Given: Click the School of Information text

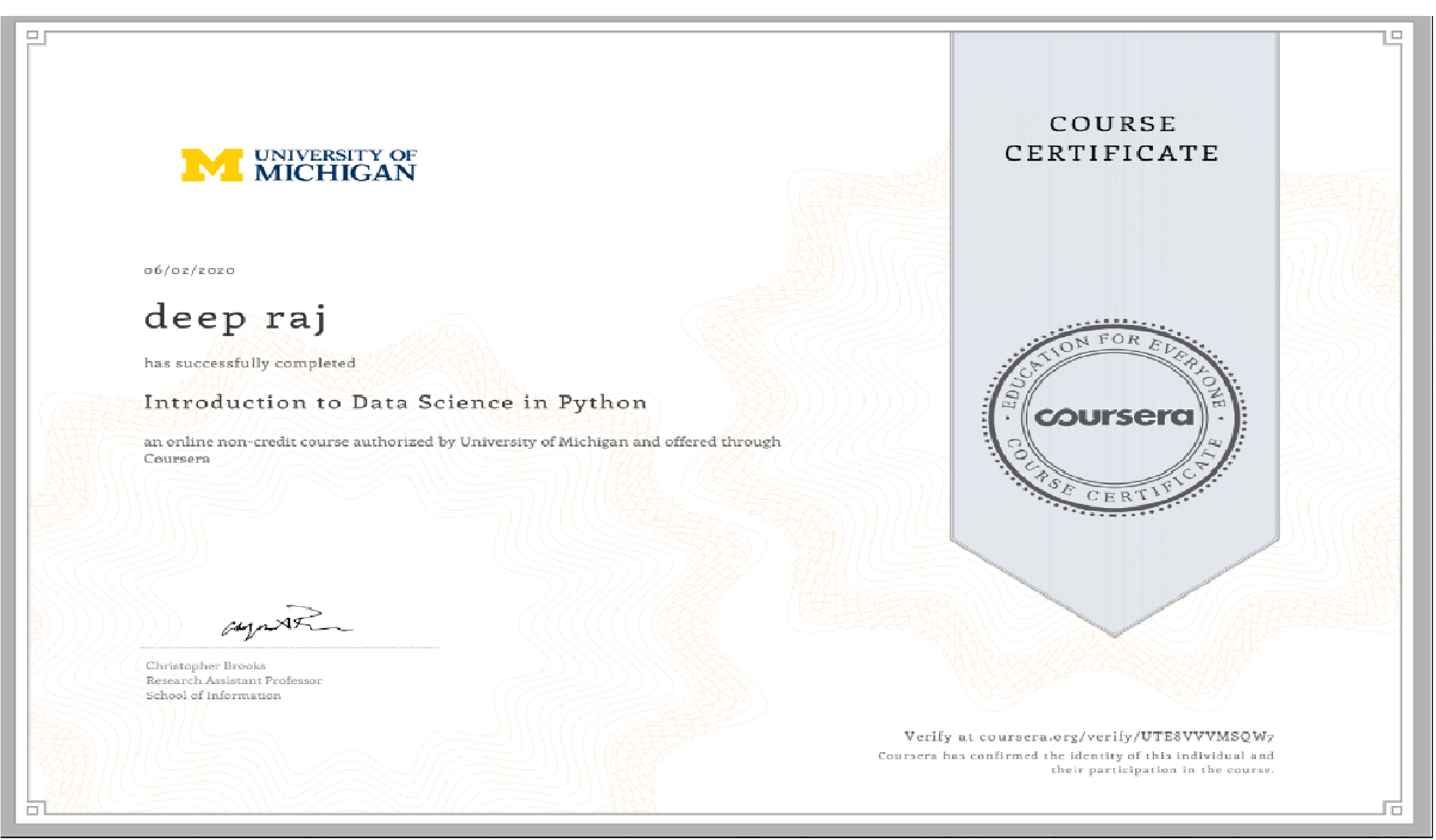Looking at the screenshot, I should tap(213, 696).
